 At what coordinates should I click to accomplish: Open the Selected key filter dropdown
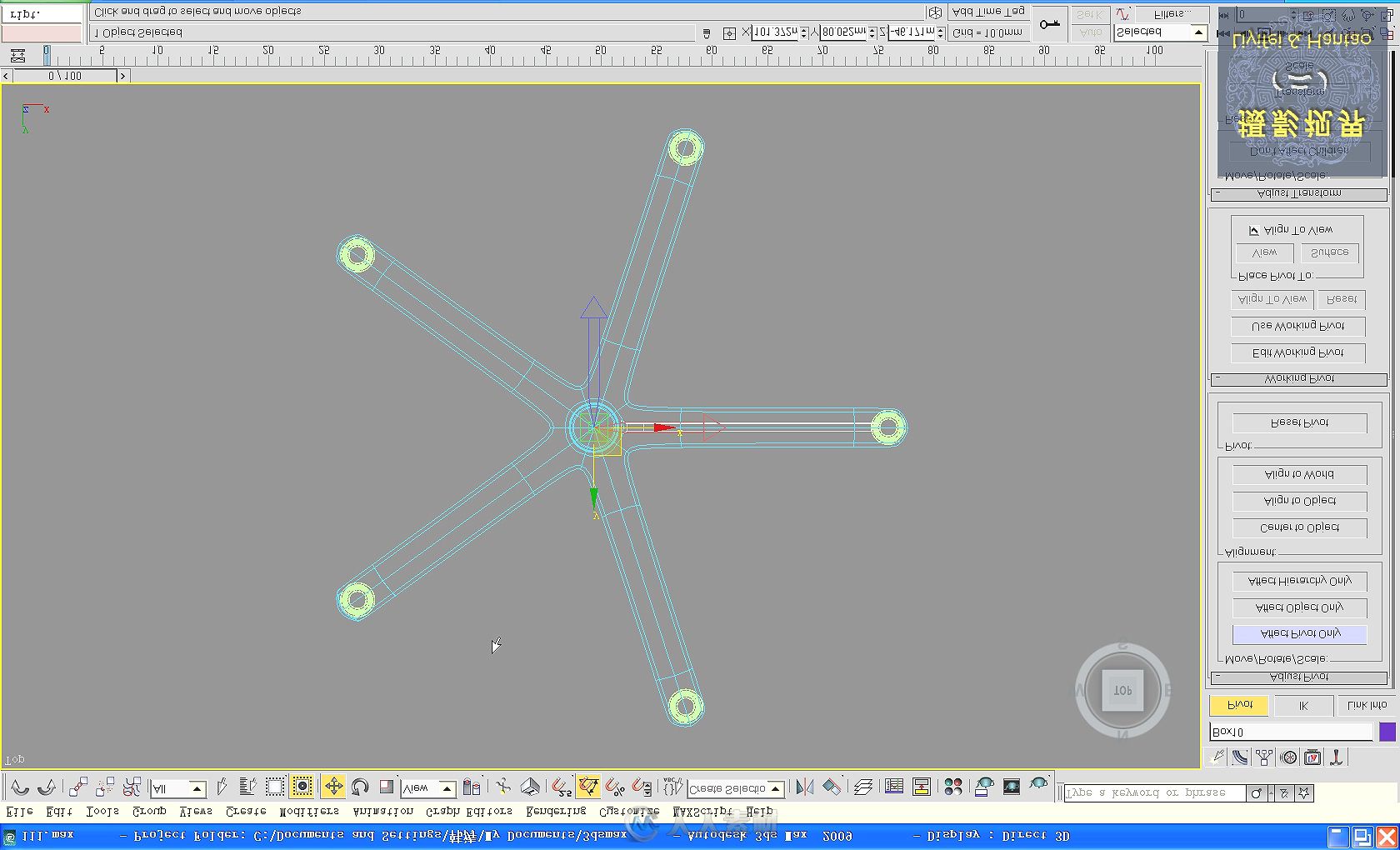[1161, 32]
